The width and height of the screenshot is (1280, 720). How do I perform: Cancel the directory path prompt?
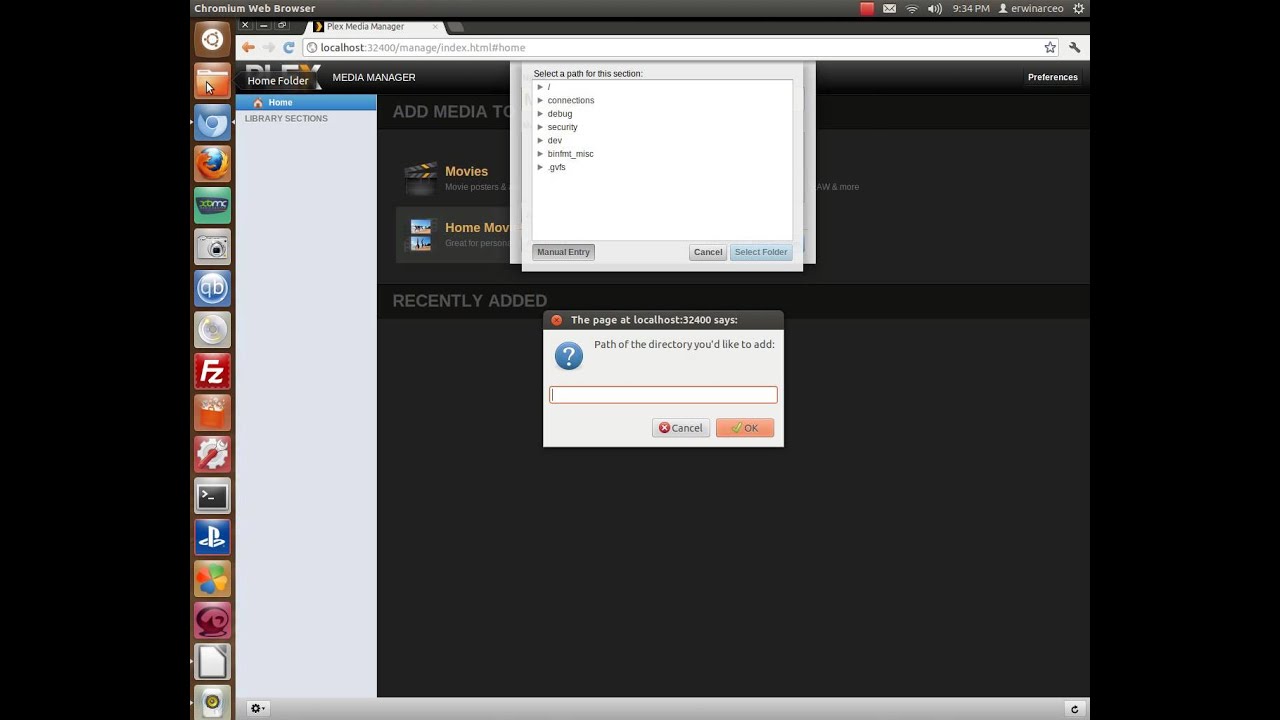point(681,428)
